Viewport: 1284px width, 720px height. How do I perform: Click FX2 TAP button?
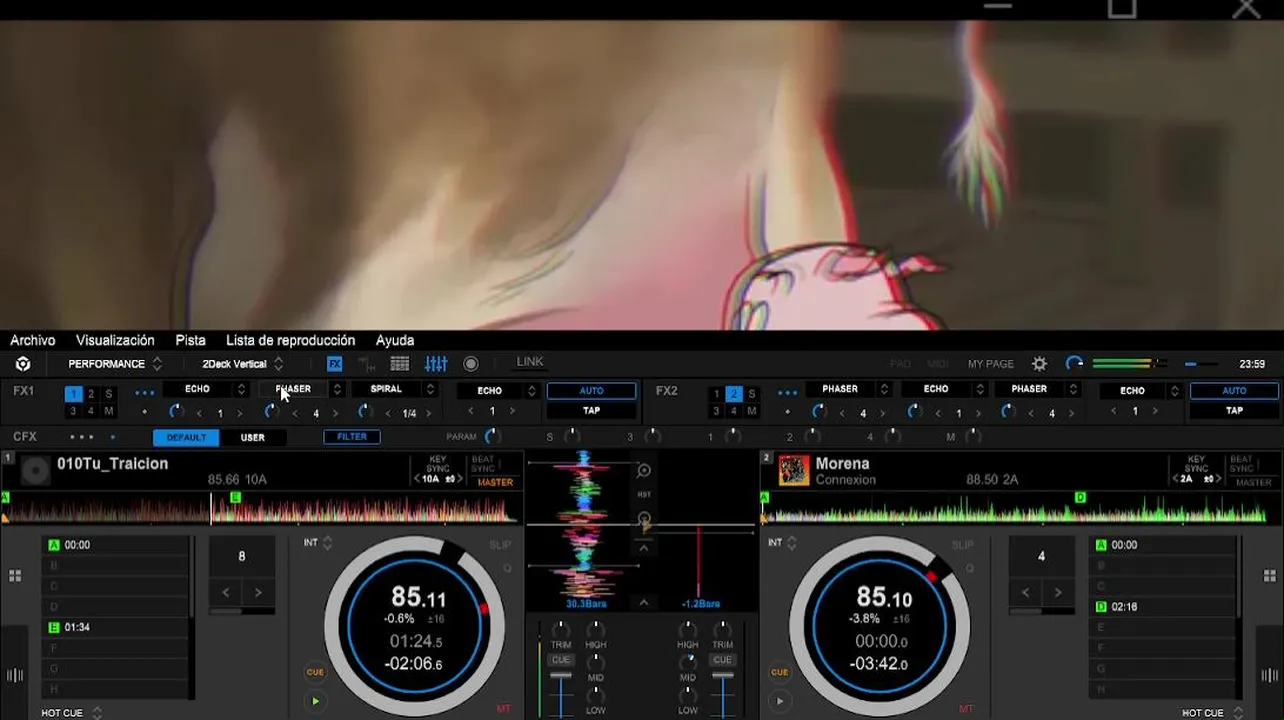pyautogui.click(x=1234, y=411)
